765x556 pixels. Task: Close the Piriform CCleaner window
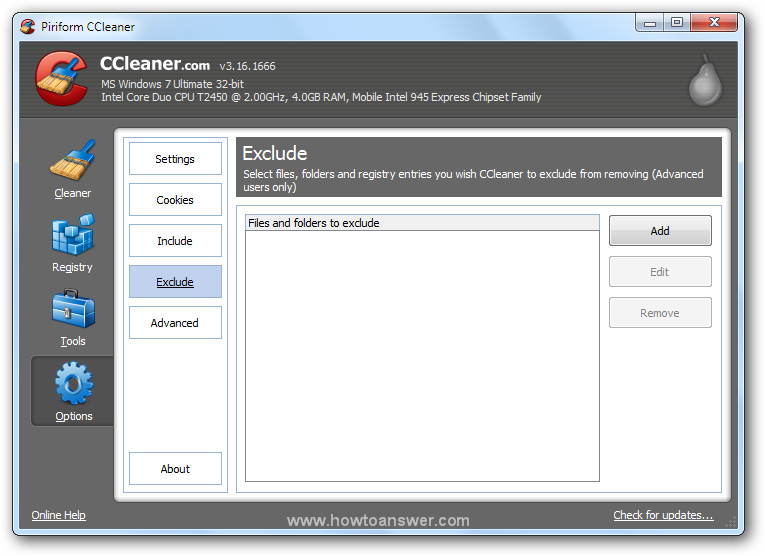click(714, 22)
